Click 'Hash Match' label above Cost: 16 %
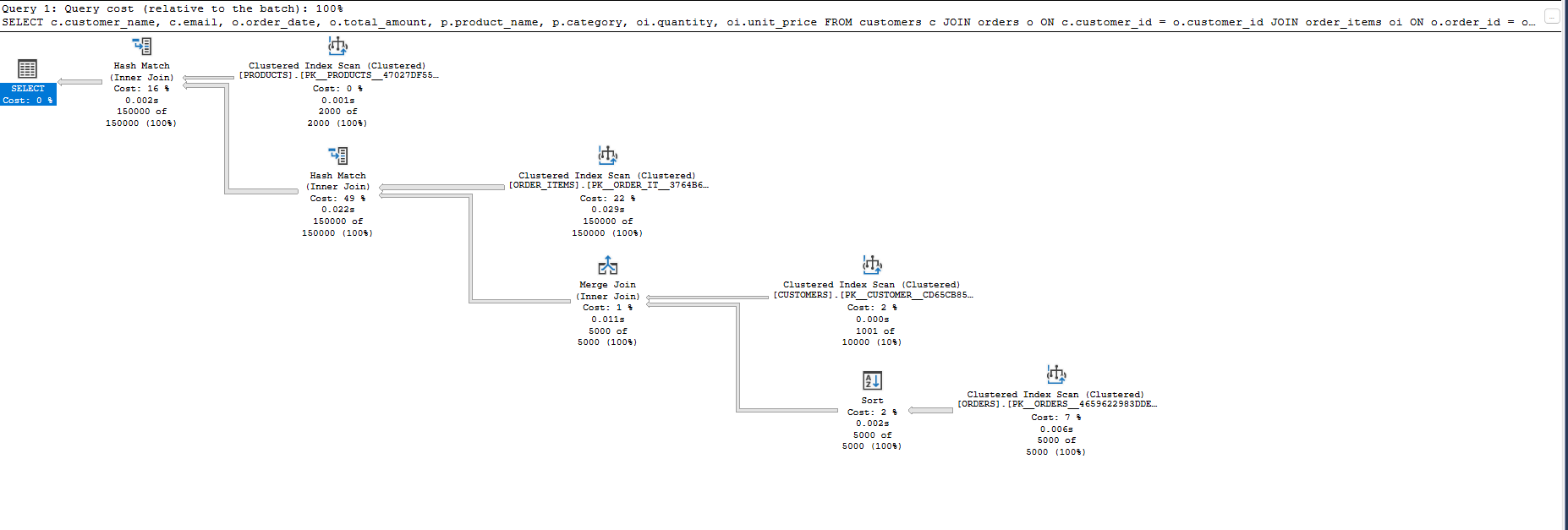 [x=142, y=66]
